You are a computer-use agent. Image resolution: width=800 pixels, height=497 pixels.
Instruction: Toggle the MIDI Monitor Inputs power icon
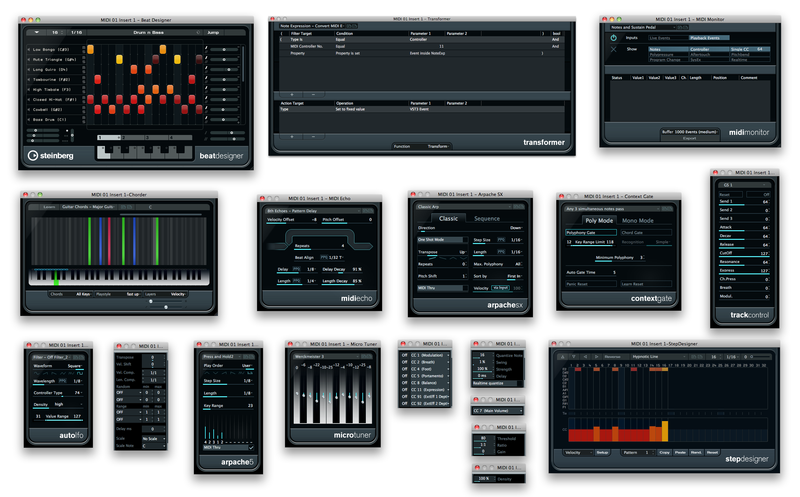tap(614, 38)
